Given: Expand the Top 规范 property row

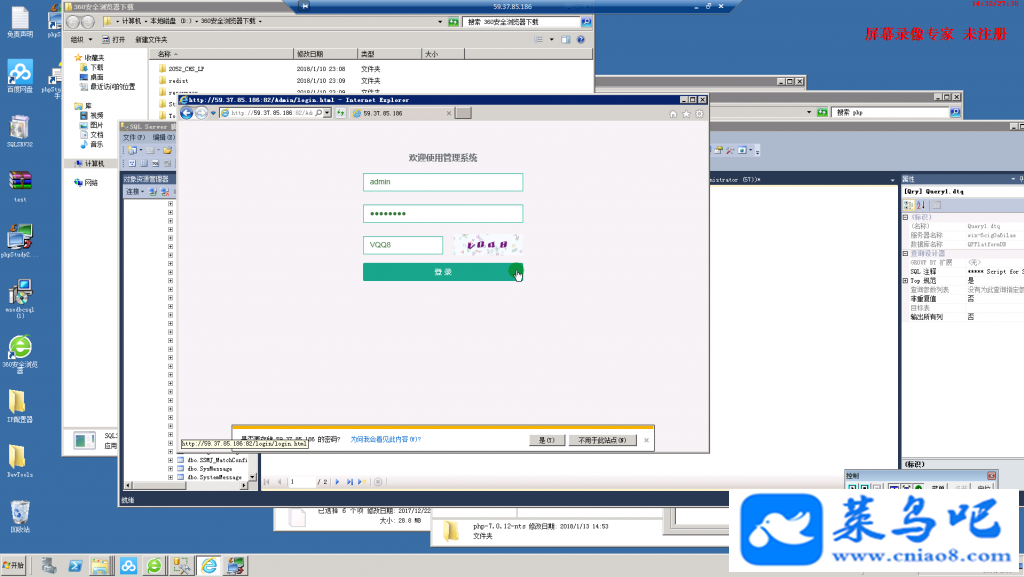Looking at the screenshot, I should [x=906, y=281].
